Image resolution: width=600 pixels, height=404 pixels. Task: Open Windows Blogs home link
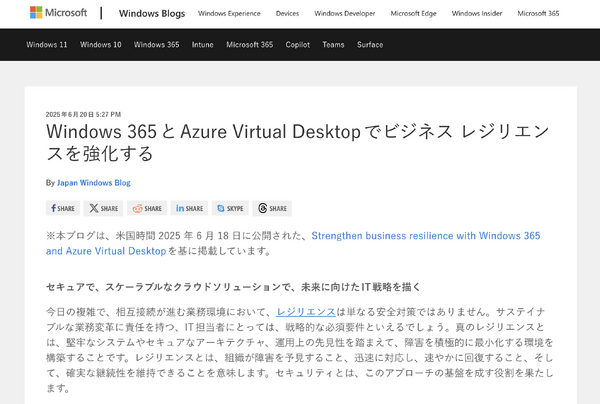[152, 13]
